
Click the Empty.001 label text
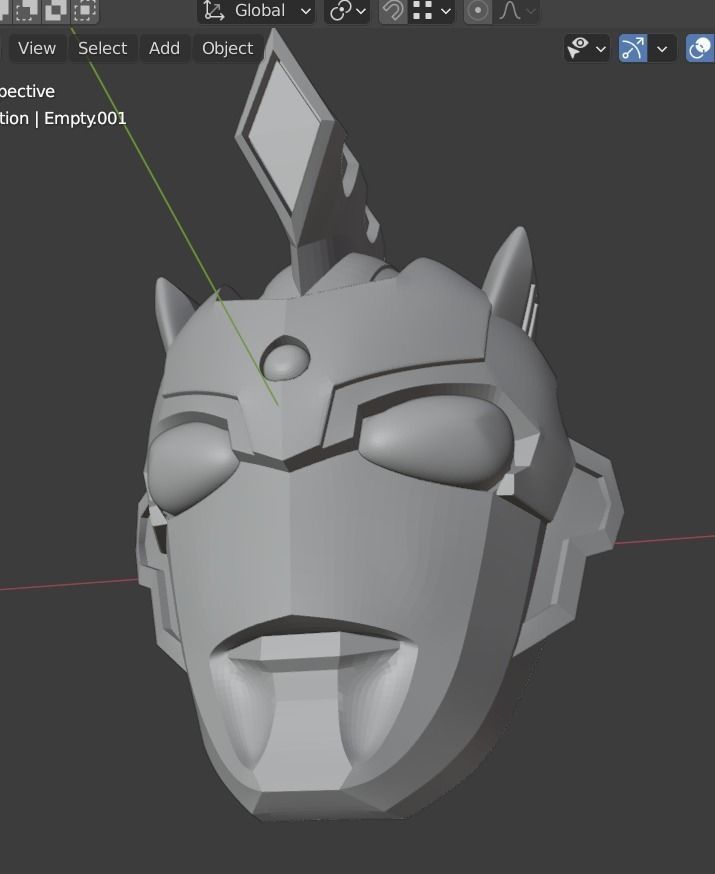pos(85,118)
